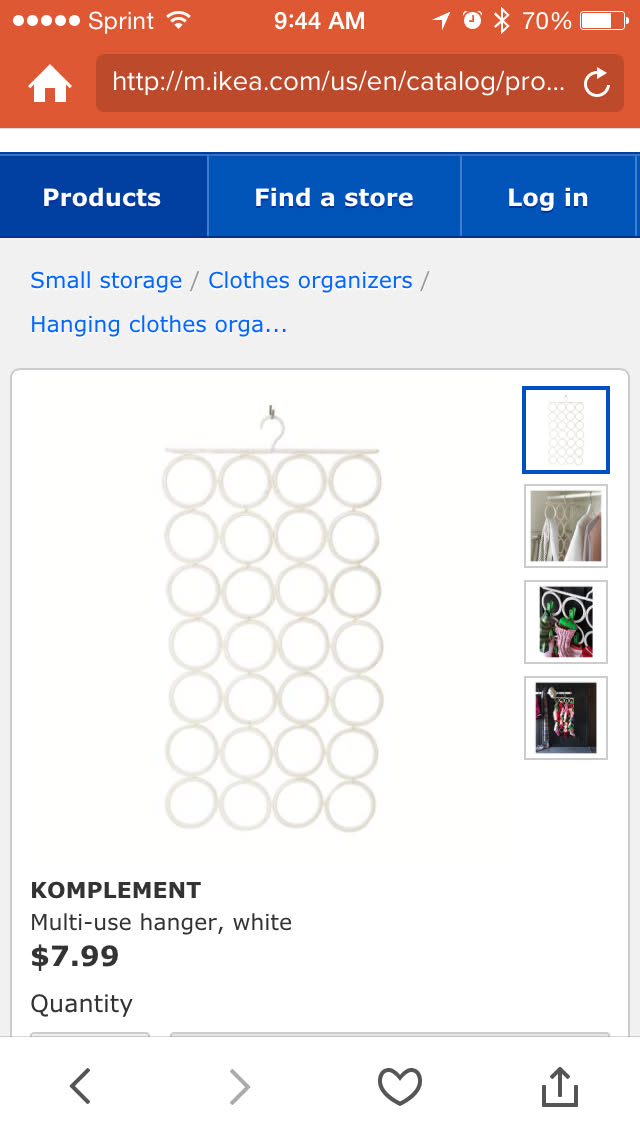Tap the battery icon in the status bar
The height and width of the screenshot is (1136, 640).
pos(601,20)
